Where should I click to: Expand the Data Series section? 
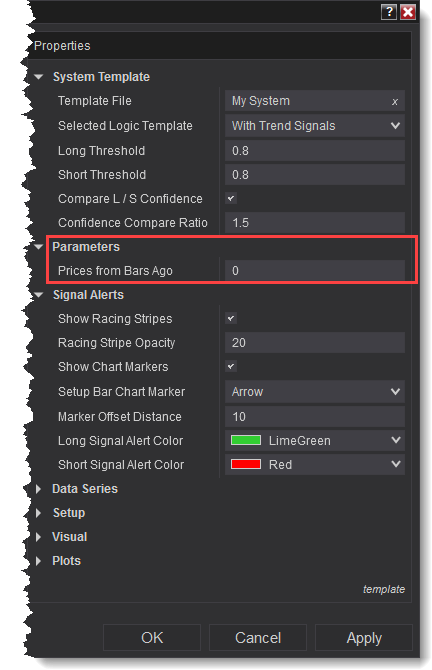click(x=38, y=489)
